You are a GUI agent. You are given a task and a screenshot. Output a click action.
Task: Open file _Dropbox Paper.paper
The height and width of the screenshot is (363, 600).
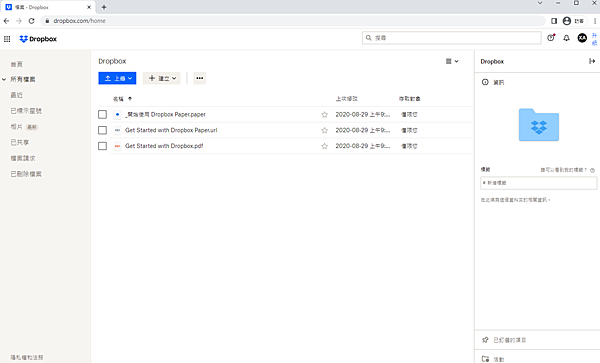(x=165, y=114)
